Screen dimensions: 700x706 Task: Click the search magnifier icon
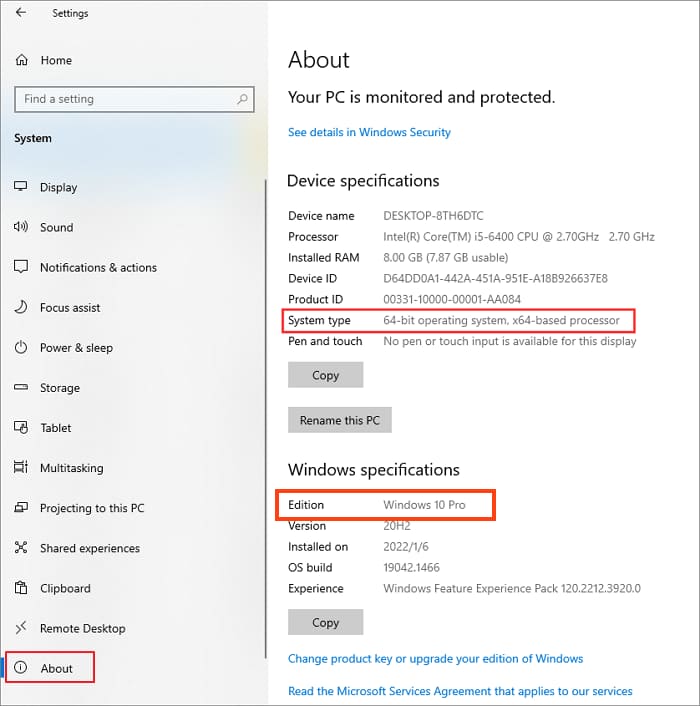[x=242, y=100]
